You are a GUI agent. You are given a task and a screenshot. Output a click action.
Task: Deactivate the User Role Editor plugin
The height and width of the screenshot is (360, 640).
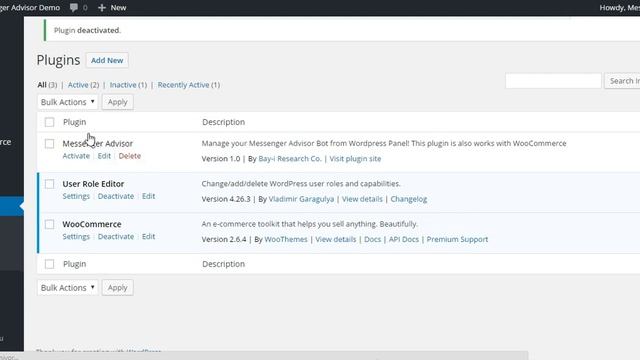coord(116,196)
